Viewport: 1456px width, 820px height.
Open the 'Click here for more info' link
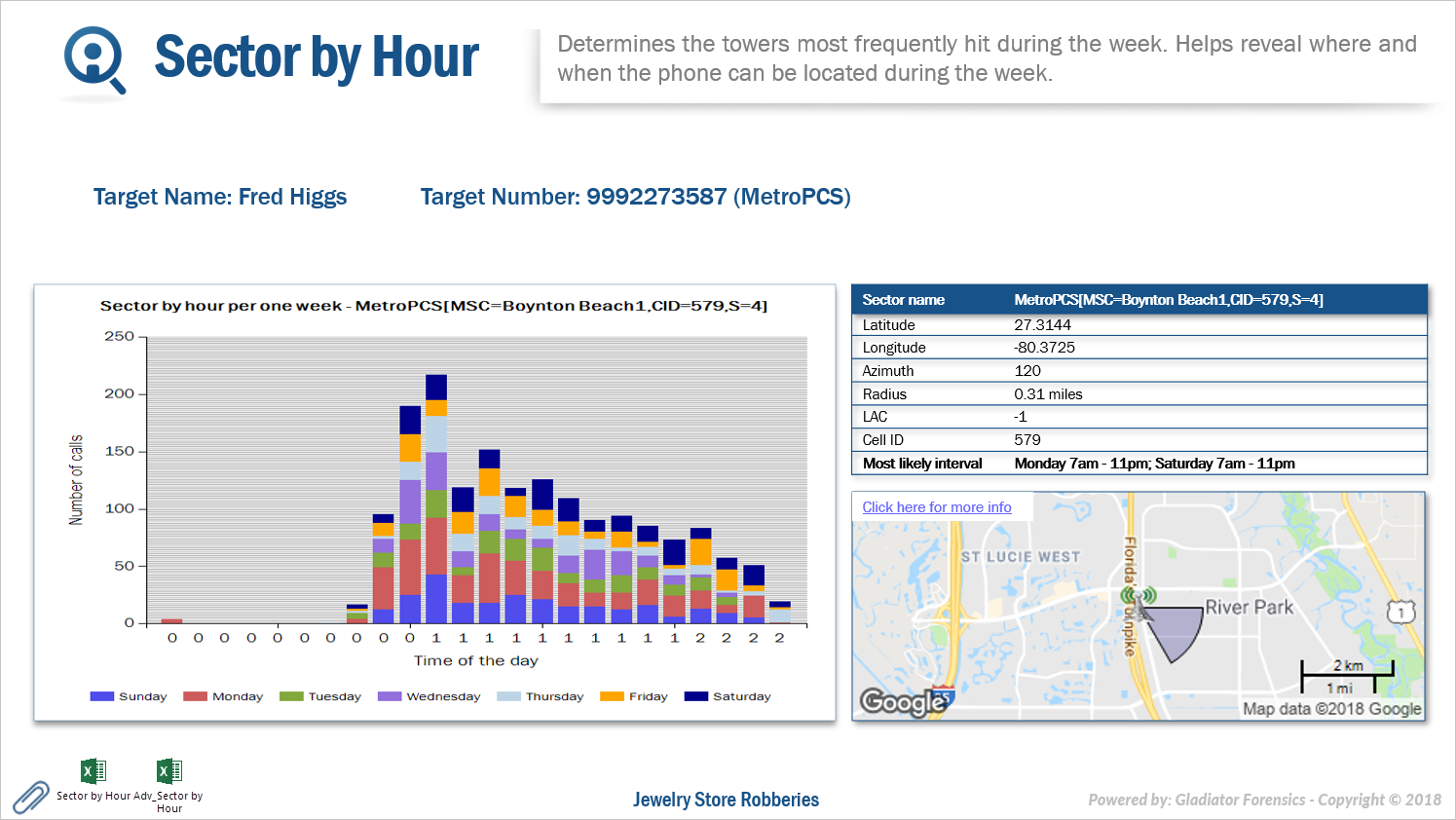coord(936,507)
